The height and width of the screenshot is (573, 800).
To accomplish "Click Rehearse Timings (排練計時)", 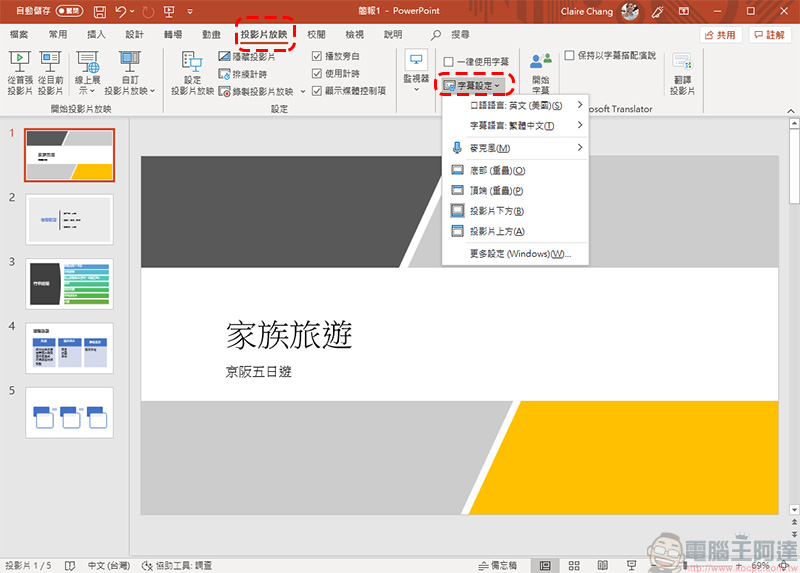I will [242, 74].
